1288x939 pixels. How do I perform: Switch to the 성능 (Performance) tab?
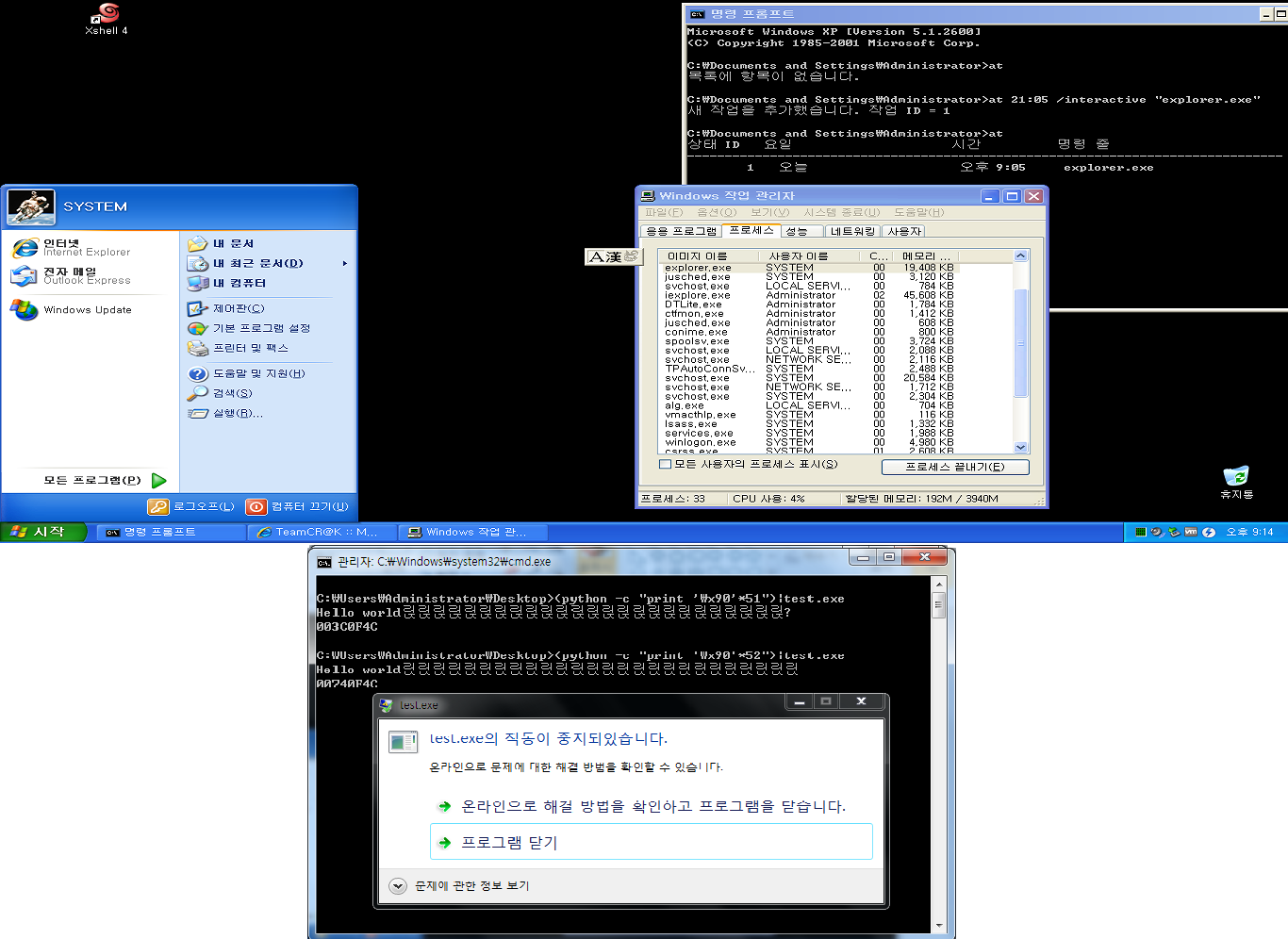click(x=797, y=231)
